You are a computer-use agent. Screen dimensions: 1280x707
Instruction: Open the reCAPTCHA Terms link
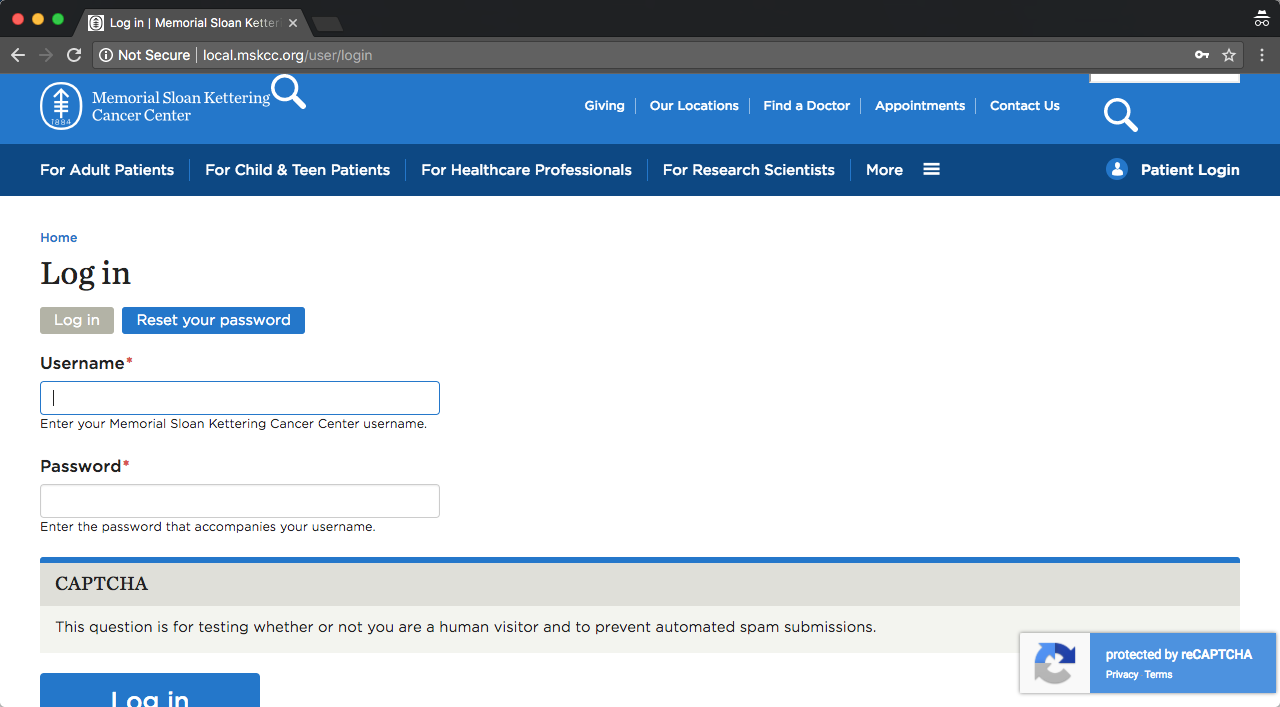click(1158, 675)
